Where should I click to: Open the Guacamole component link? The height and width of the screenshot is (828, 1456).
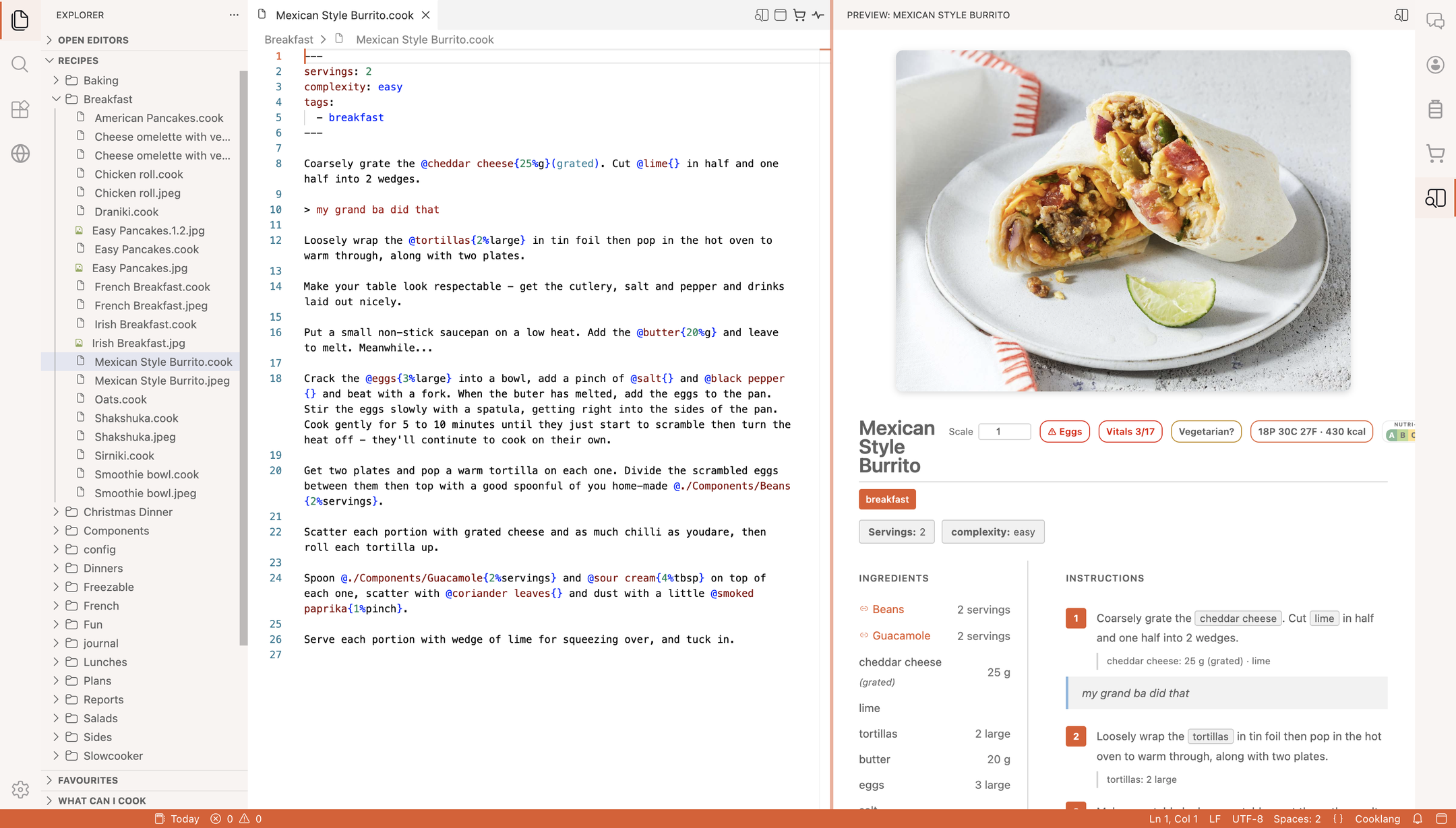[901, 635]
